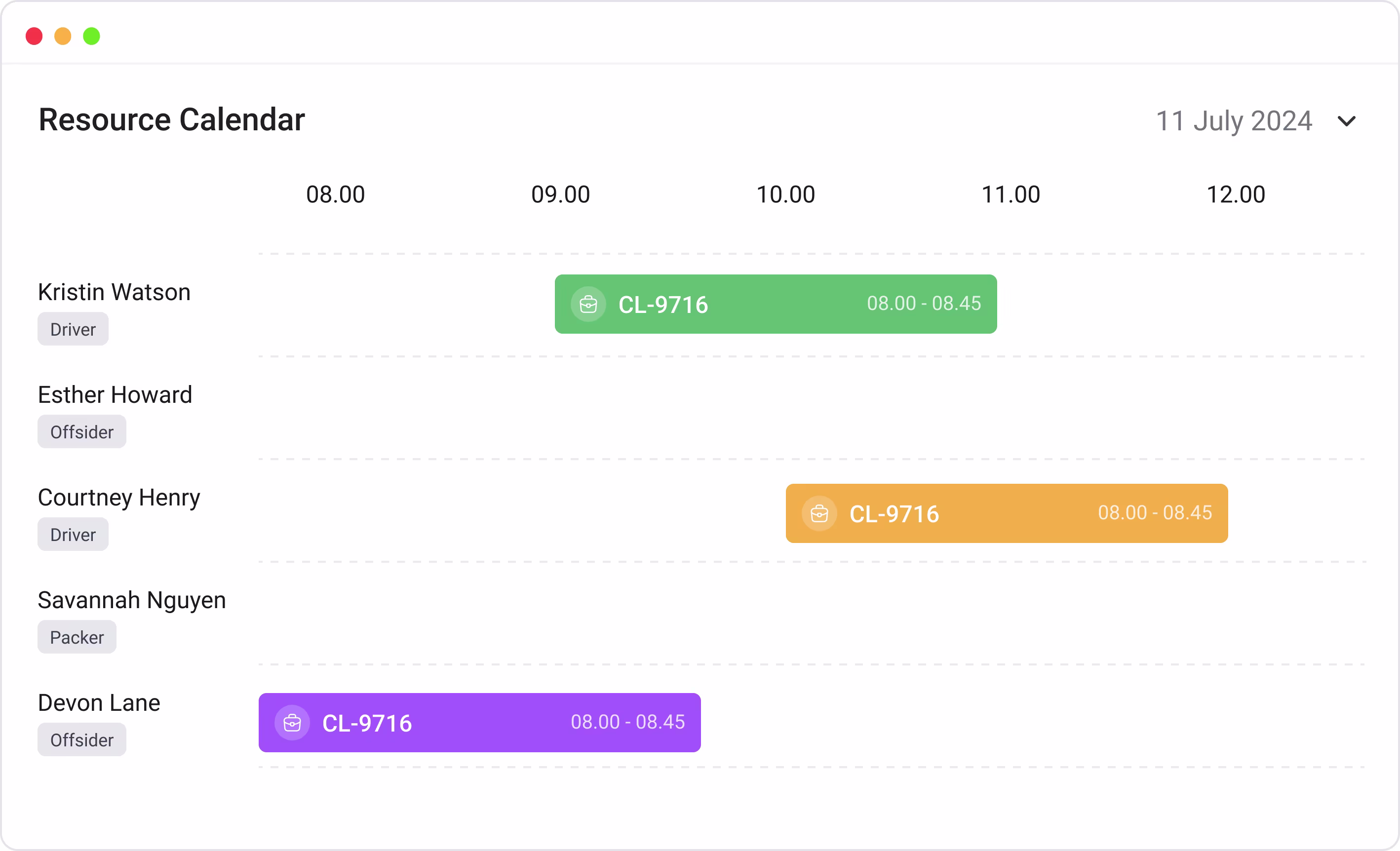Click Courtney Henry's Driver role tag
Image resolution: width=1400 pixels, height=851 pixels.
pos(73,535)
